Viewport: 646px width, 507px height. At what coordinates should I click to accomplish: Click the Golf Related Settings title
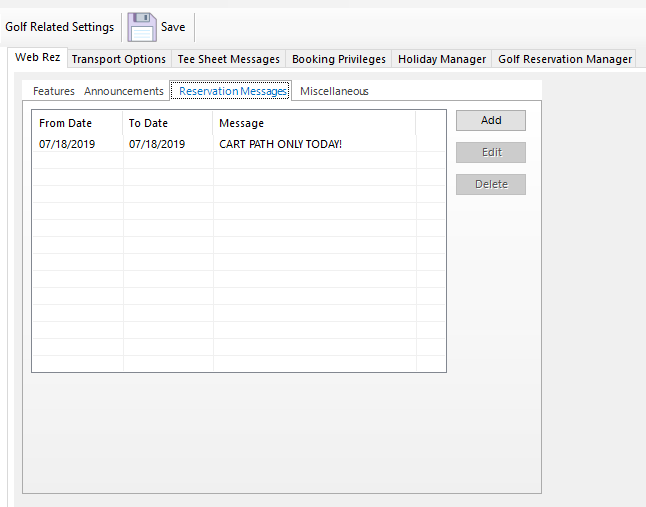pyautogui.click(x=60, y=27)
